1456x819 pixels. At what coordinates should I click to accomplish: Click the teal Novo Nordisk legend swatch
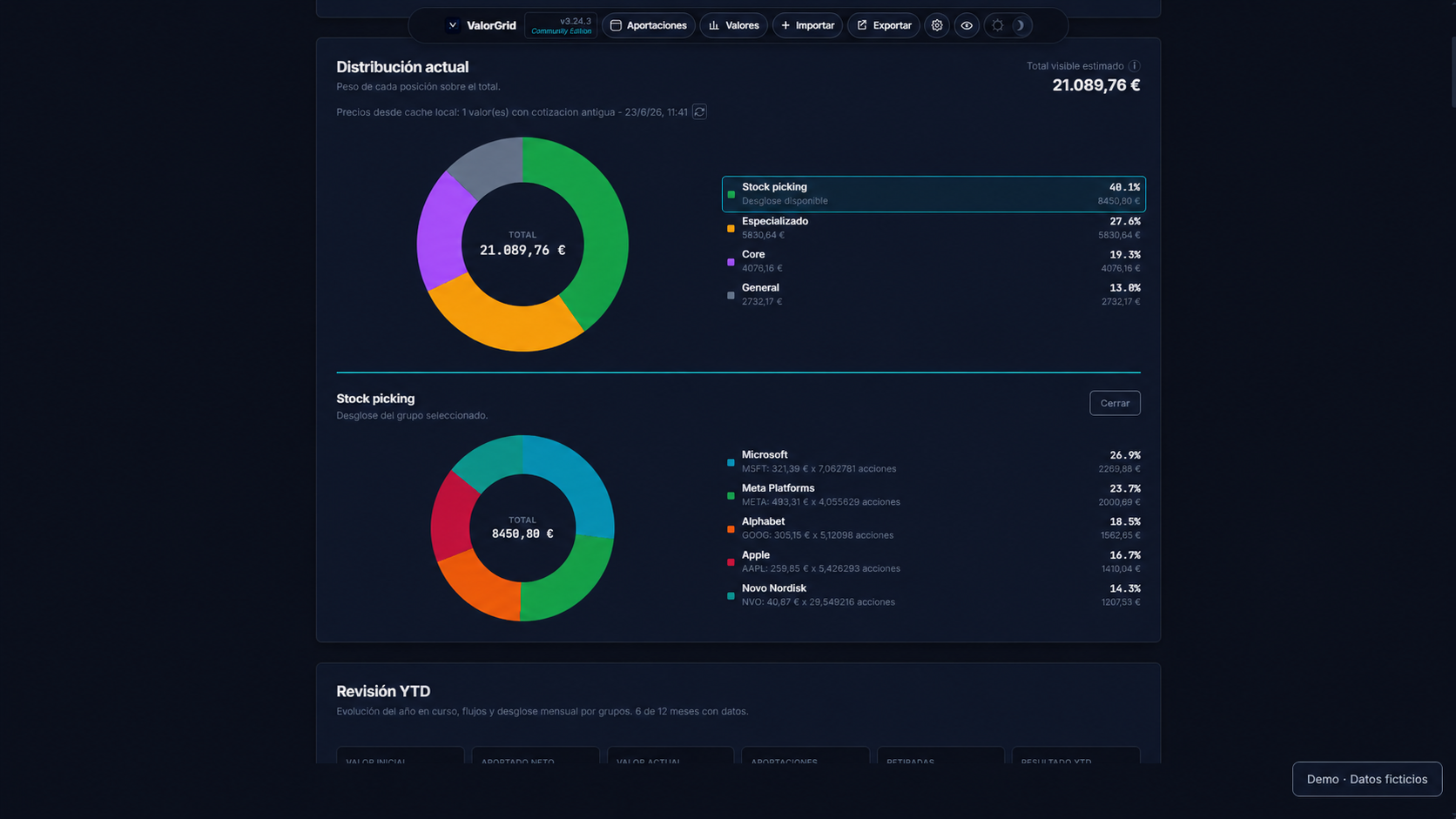coord(731,595)
